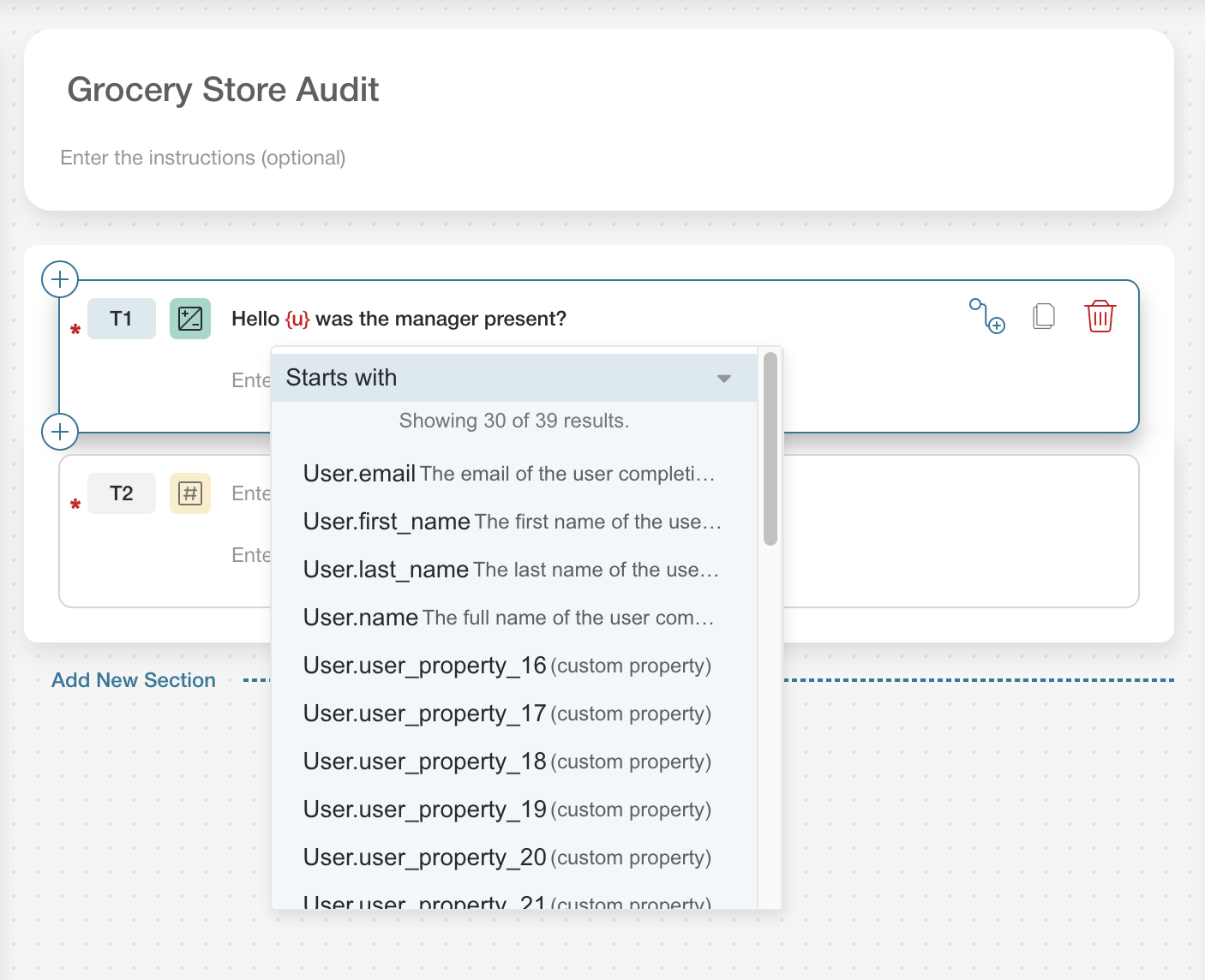Click the variable list scrollbar

pyautogui.click(x=770, y=449)
